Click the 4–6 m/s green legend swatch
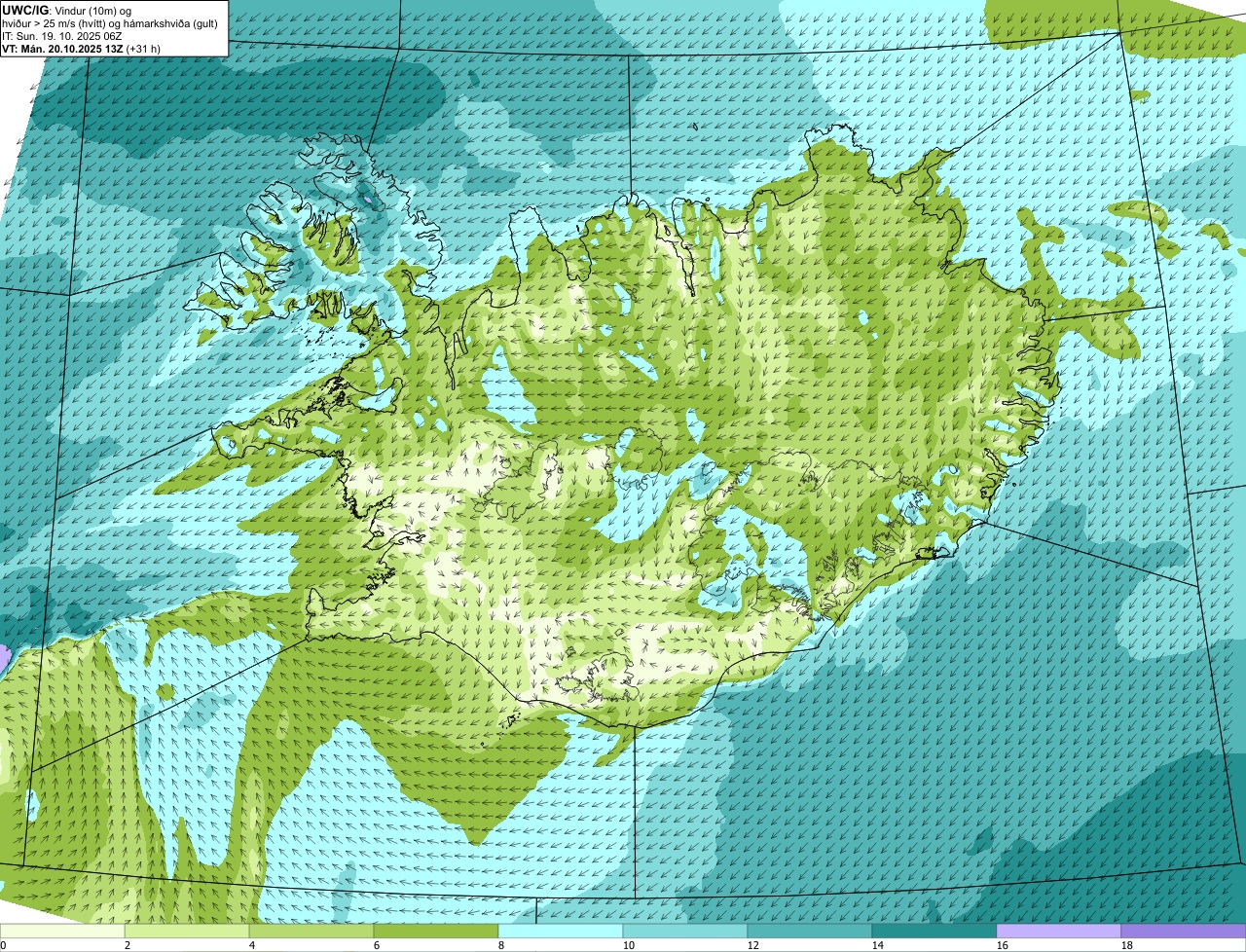1246x952 pixels. [311, 932]
